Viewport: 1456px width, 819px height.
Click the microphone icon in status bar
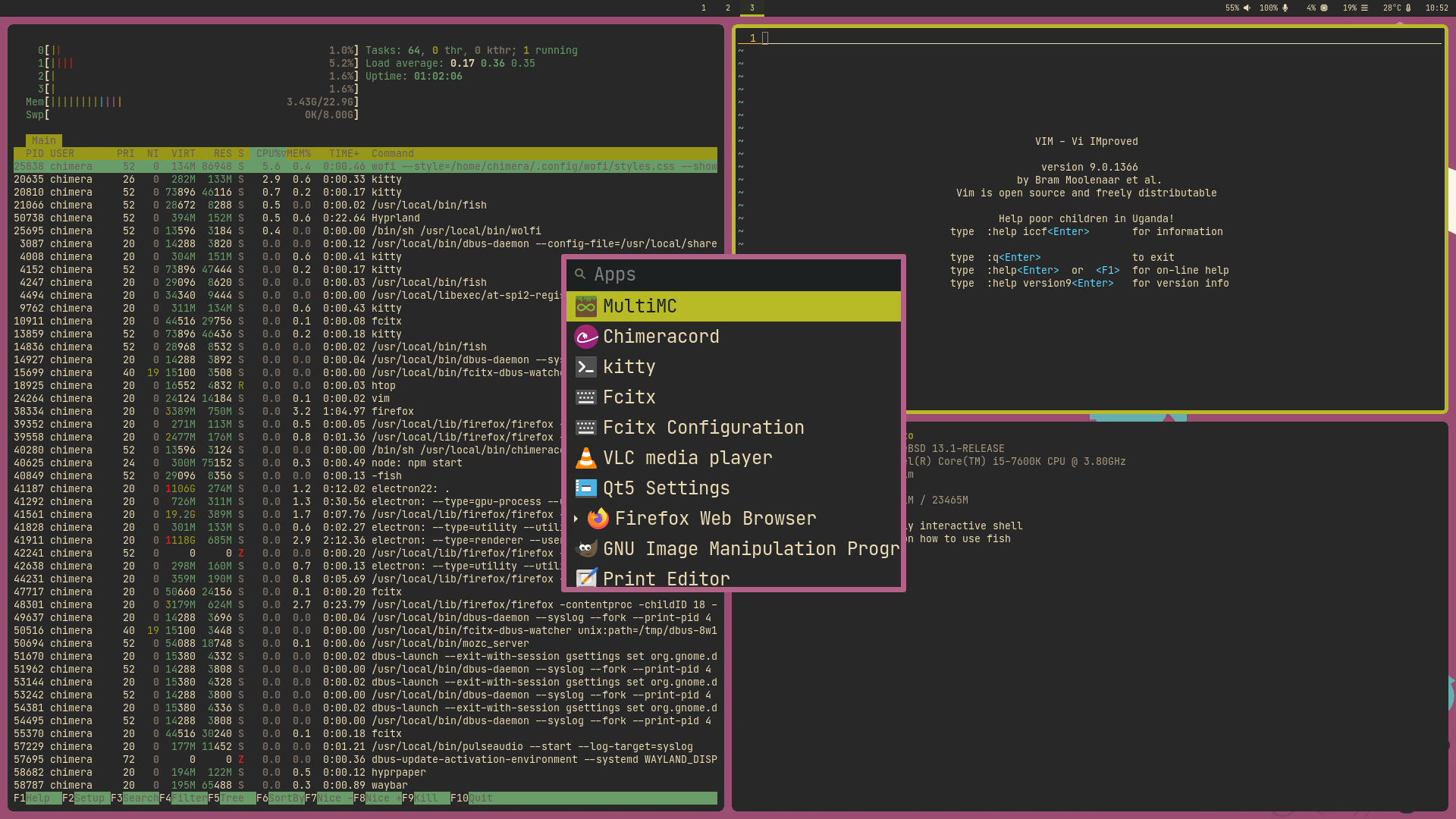coord(1285,8)
